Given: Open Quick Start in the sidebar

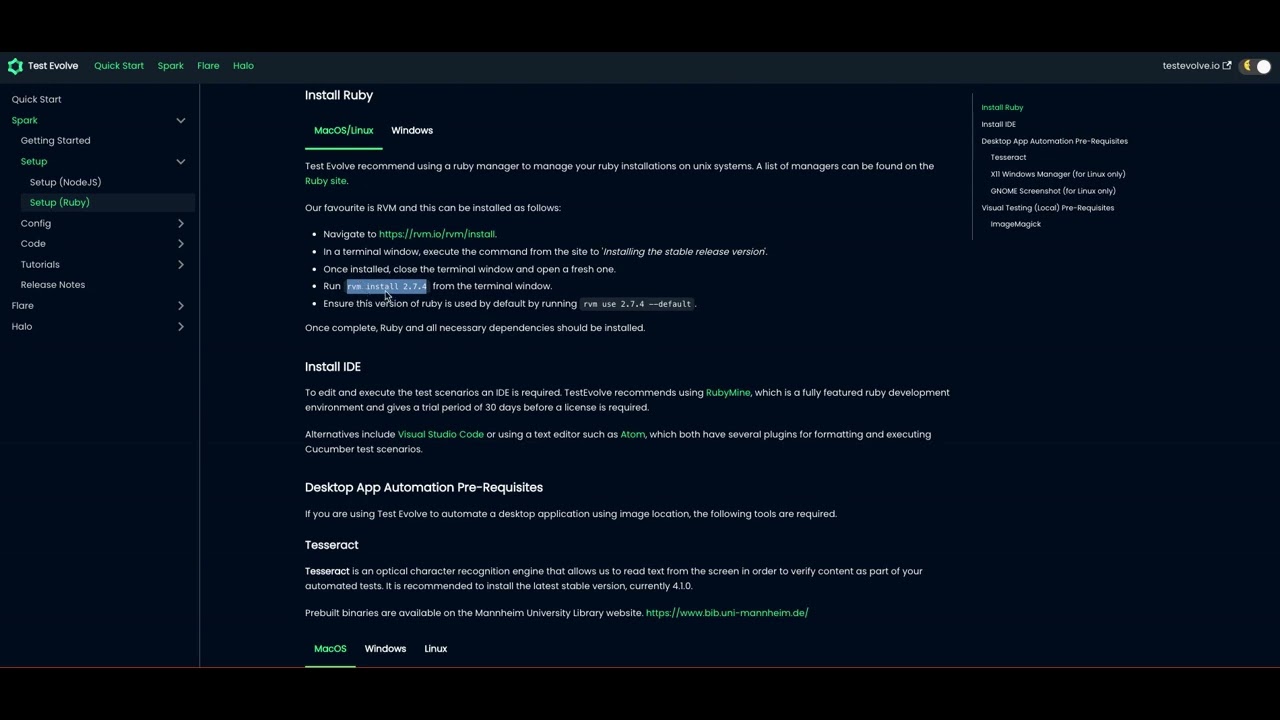Looking at the screenshot, I should [37, 100].
